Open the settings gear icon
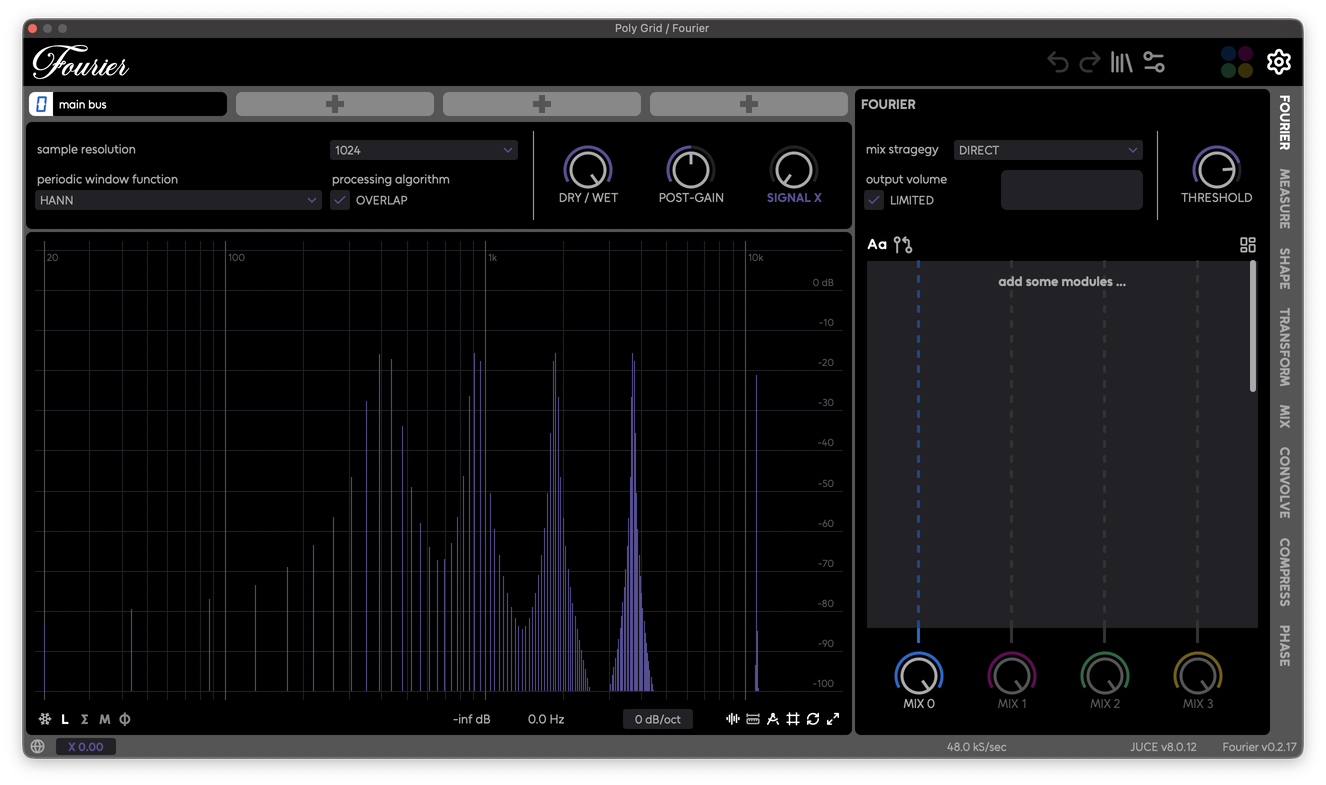Image resolution: width=1326 pixels, height=785 pixels. point(1278,62)
